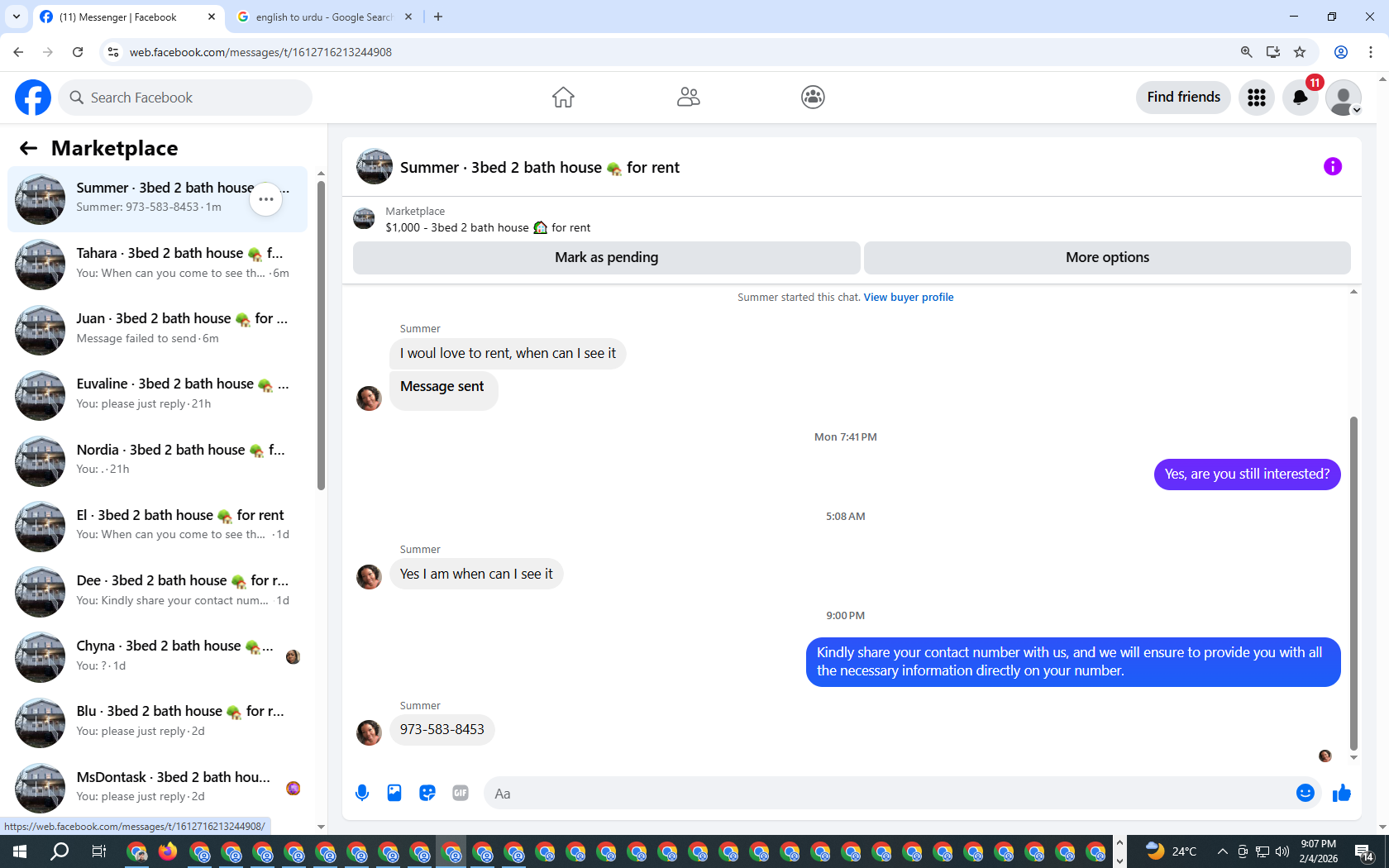The image size is (1389, 868).
Task: Open Chrome three-dot menu
Action: point(1371,52)
